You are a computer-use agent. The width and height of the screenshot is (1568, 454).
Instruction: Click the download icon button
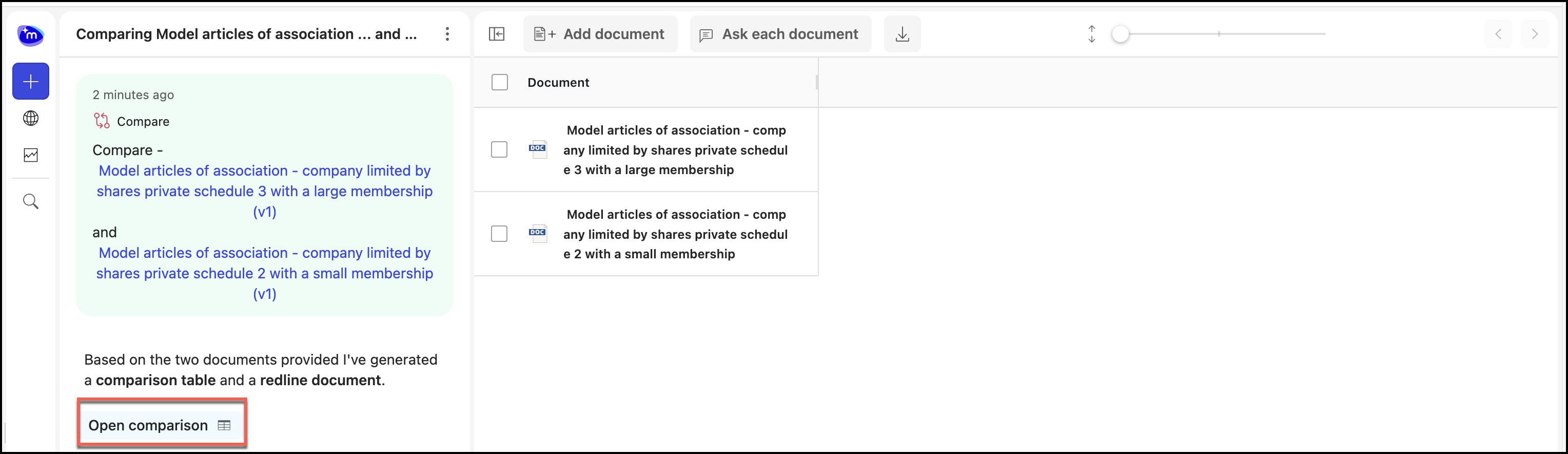tap(902, 34)
